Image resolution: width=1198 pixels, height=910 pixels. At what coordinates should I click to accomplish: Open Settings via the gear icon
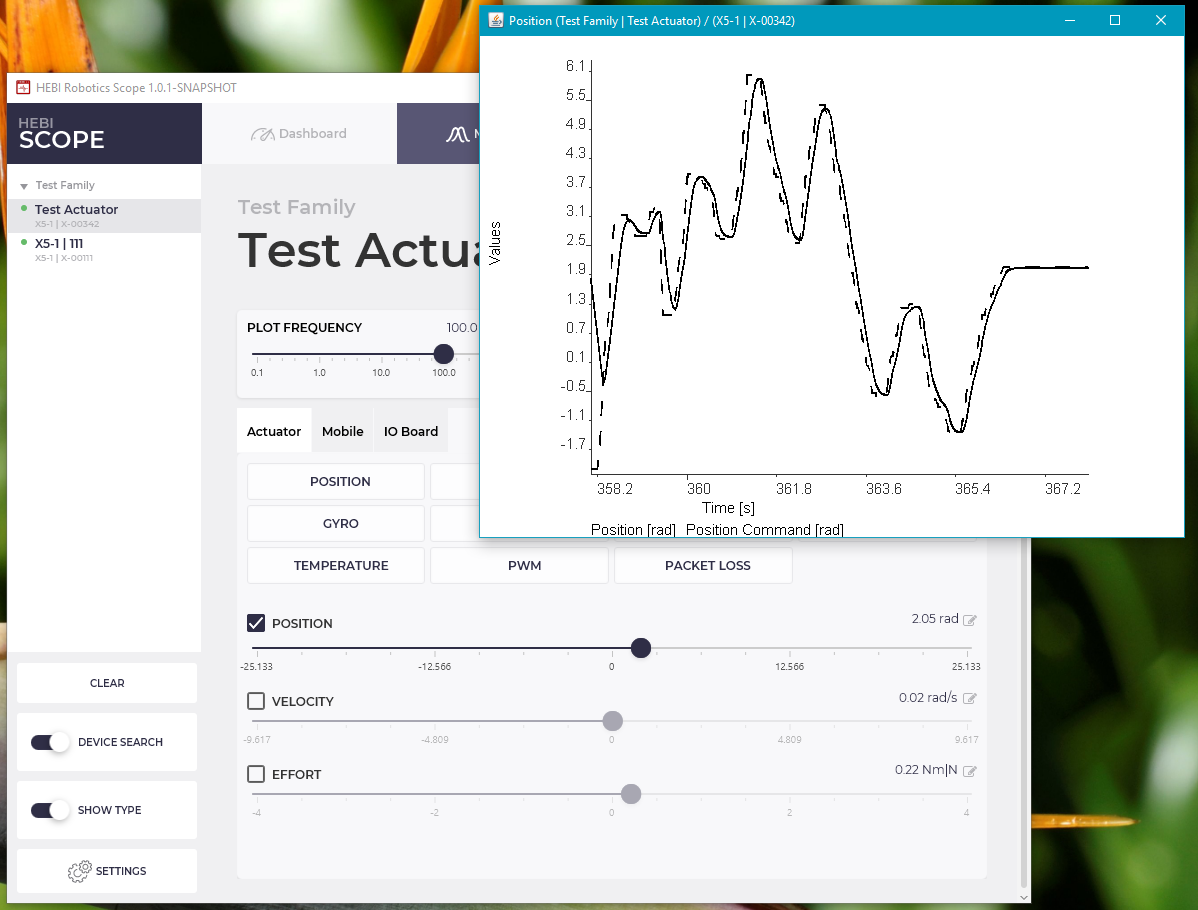[x=78, y=871]
